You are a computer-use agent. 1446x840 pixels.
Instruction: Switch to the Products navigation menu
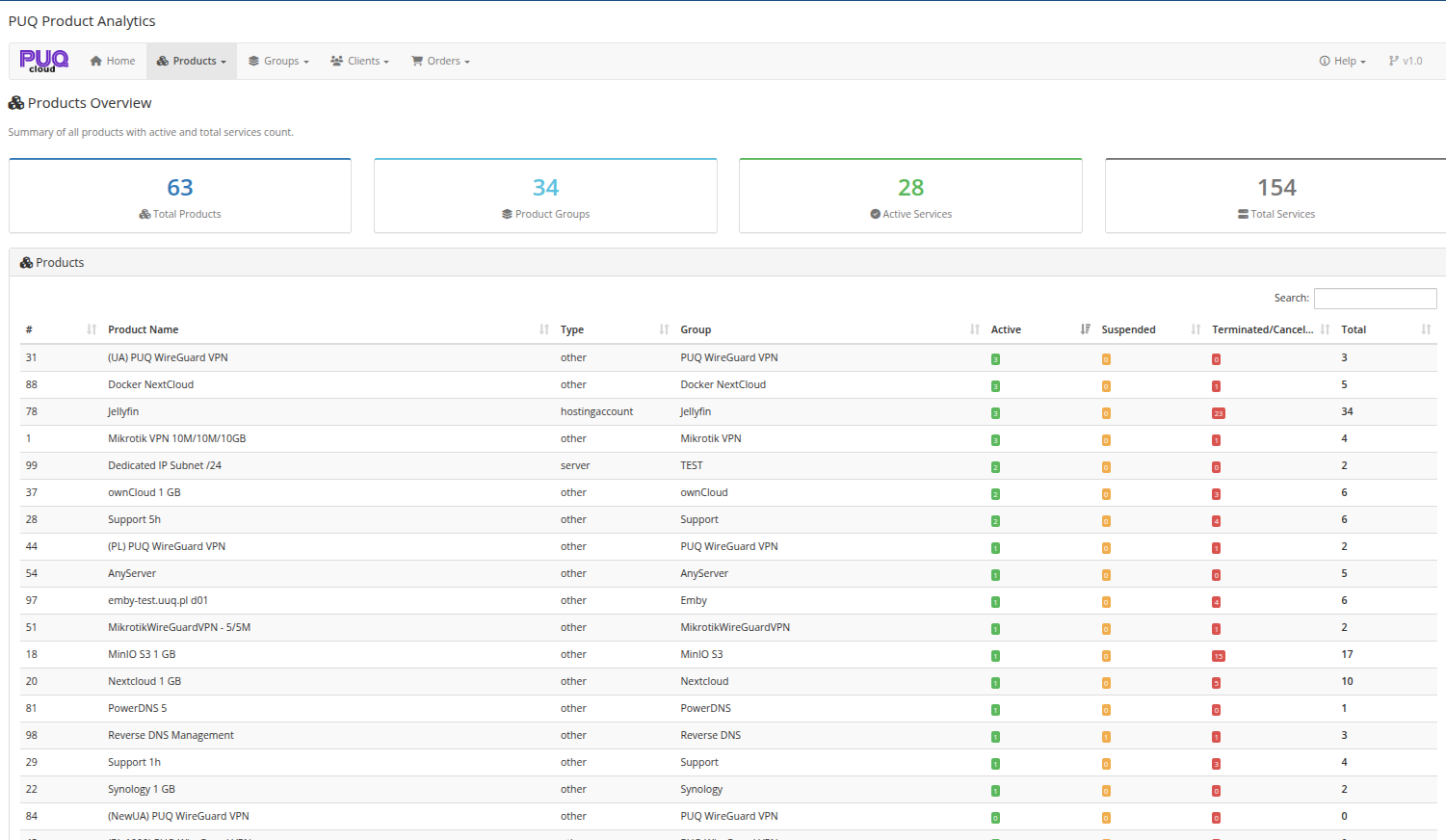[x=191, y=61]
